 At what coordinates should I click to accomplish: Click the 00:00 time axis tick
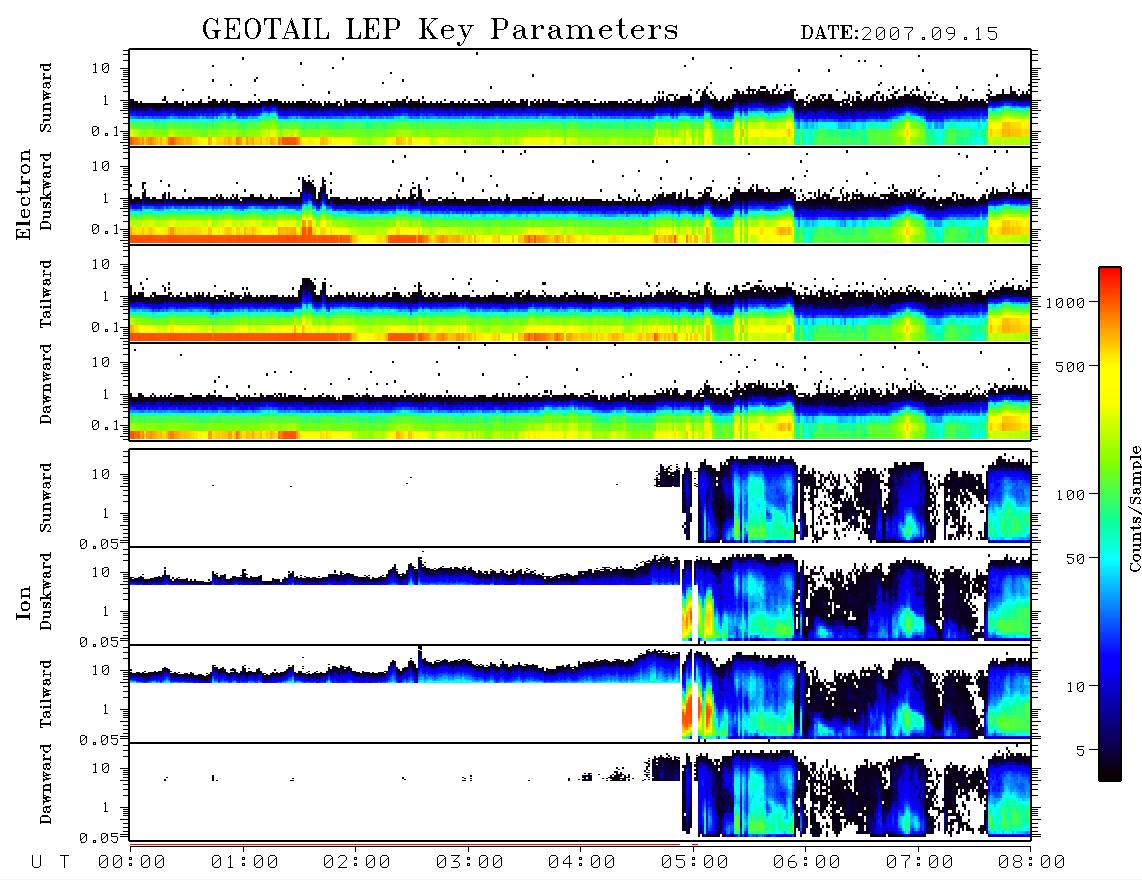coord(132,863)
